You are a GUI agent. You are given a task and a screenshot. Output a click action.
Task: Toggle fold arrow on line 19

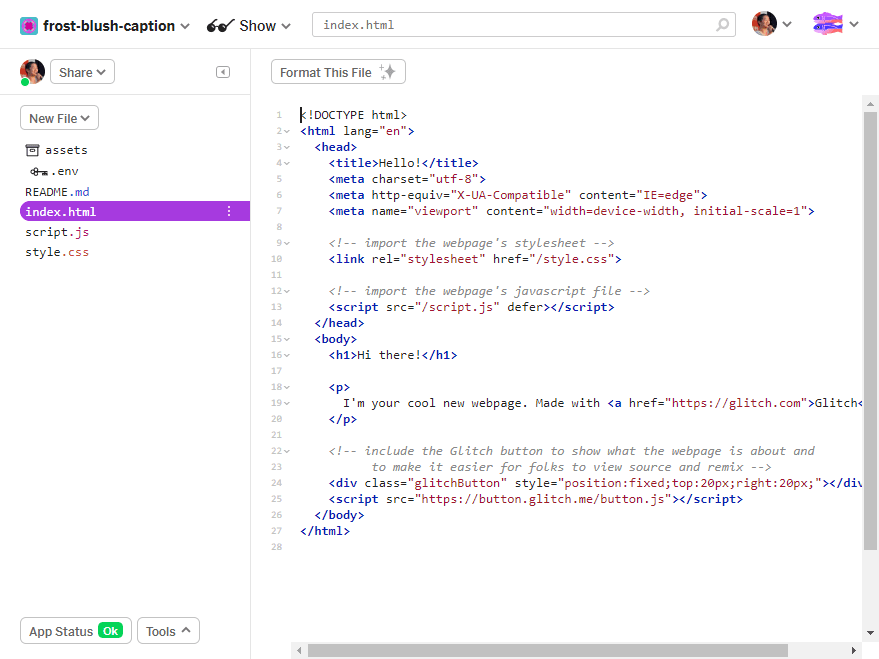(287, 403)
